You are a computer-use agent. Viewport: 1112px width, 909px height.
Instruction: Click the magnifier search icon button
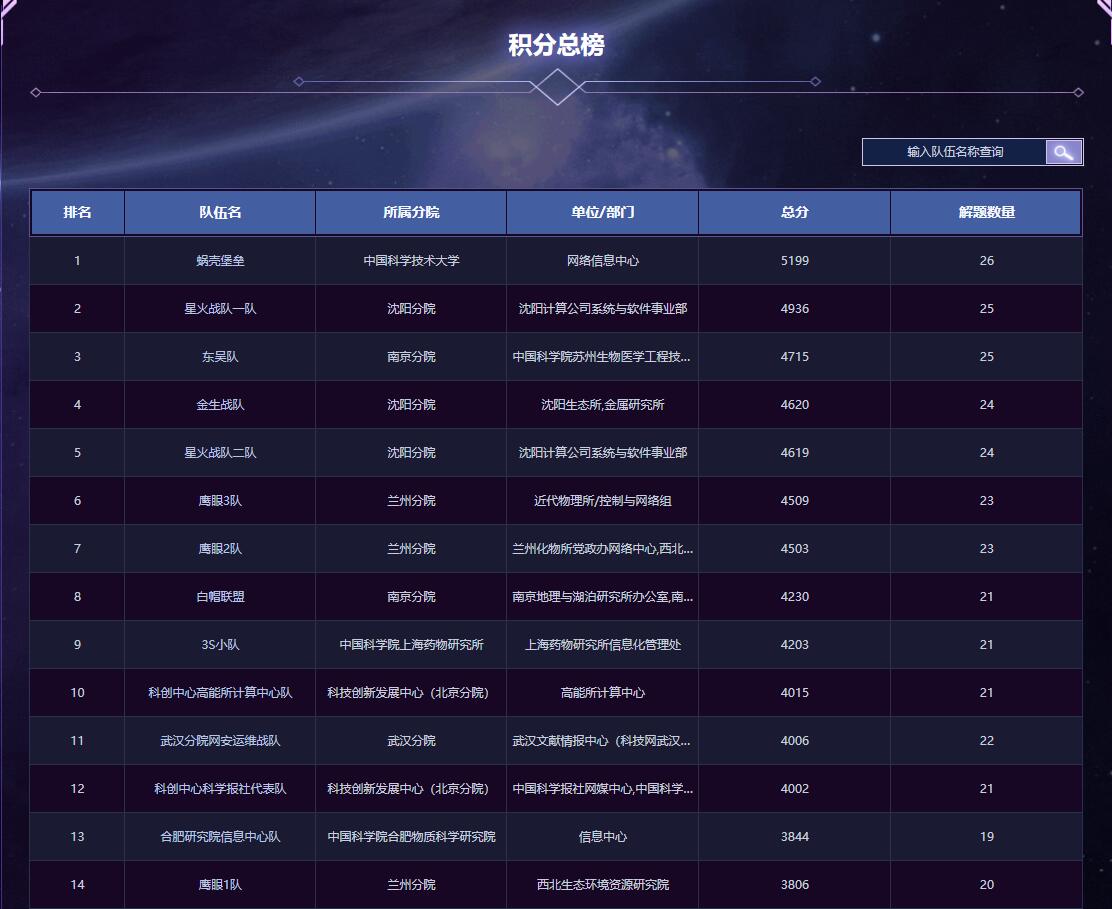coord(1064,152)
